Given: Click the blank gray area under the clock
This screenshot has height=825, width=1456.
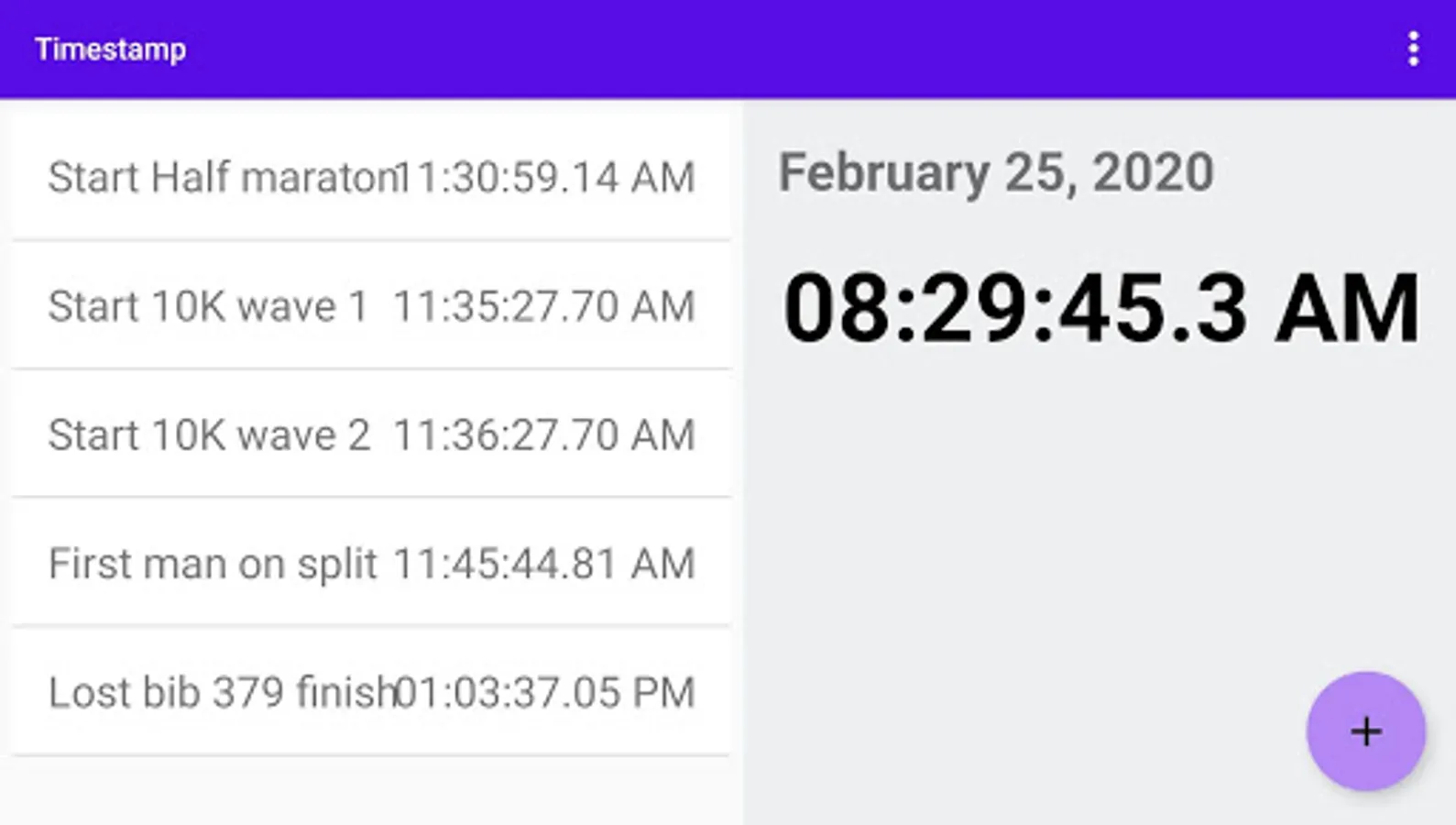Looking at the screenshot, I should (1054, 550).
